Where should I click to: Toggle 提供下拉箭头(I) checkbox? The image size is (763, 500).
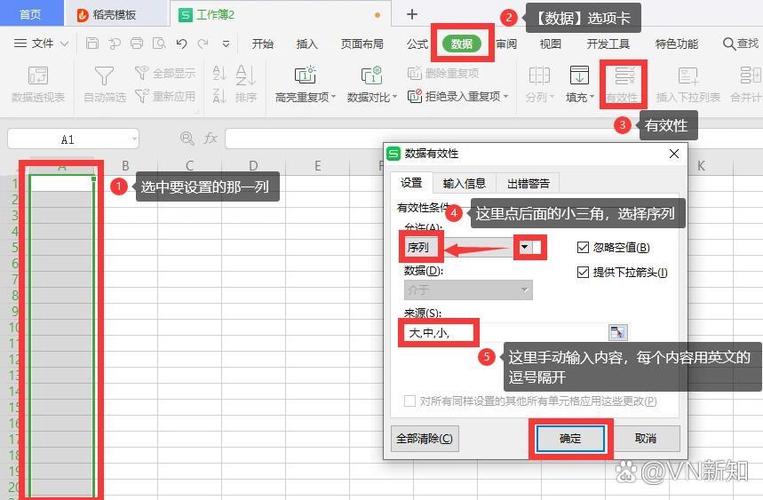(x=583, y=272)
